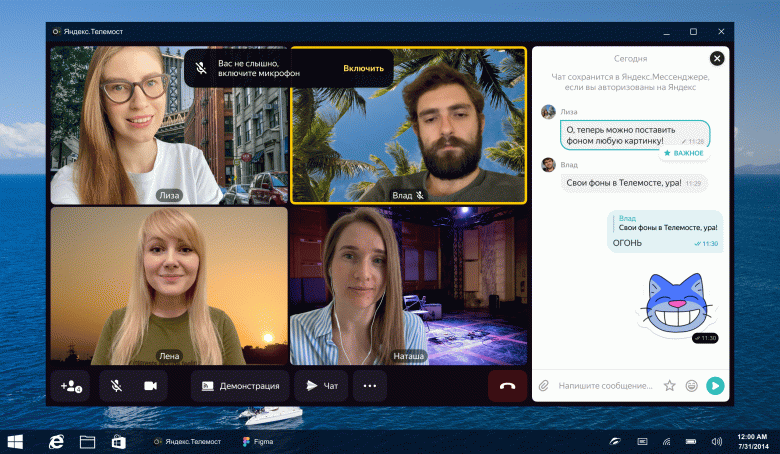Click the quoted Влад reply in ОГОНЬ message
The width and height of the screenshot is (780, 454).
click(x=668, y=223)
